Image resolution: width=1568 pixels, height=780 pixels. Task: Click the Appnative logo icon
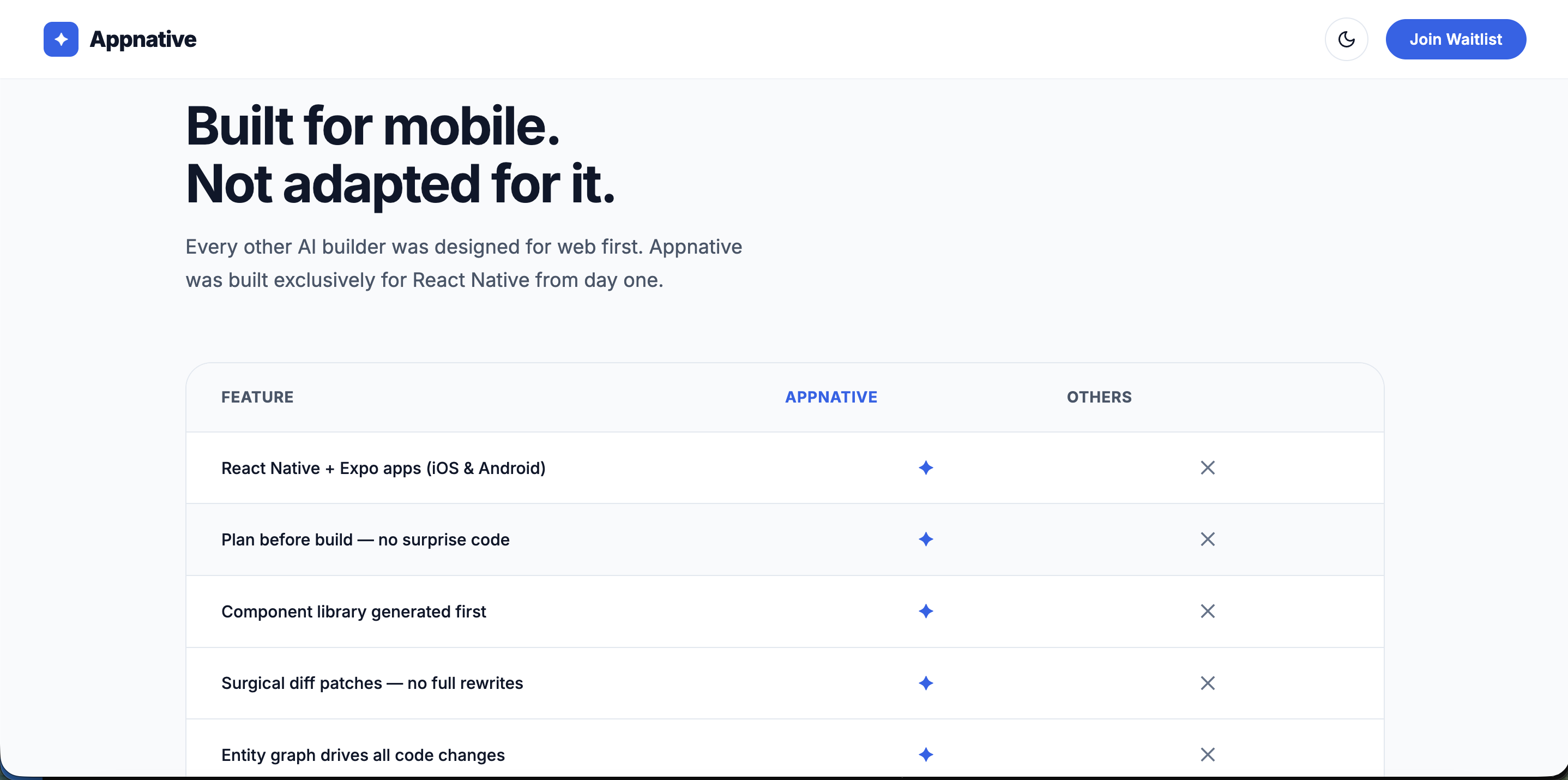click(x=61, y=39)
